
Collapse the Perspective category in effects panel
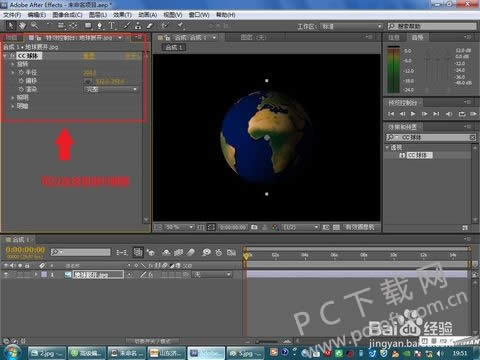click(387, 147)
